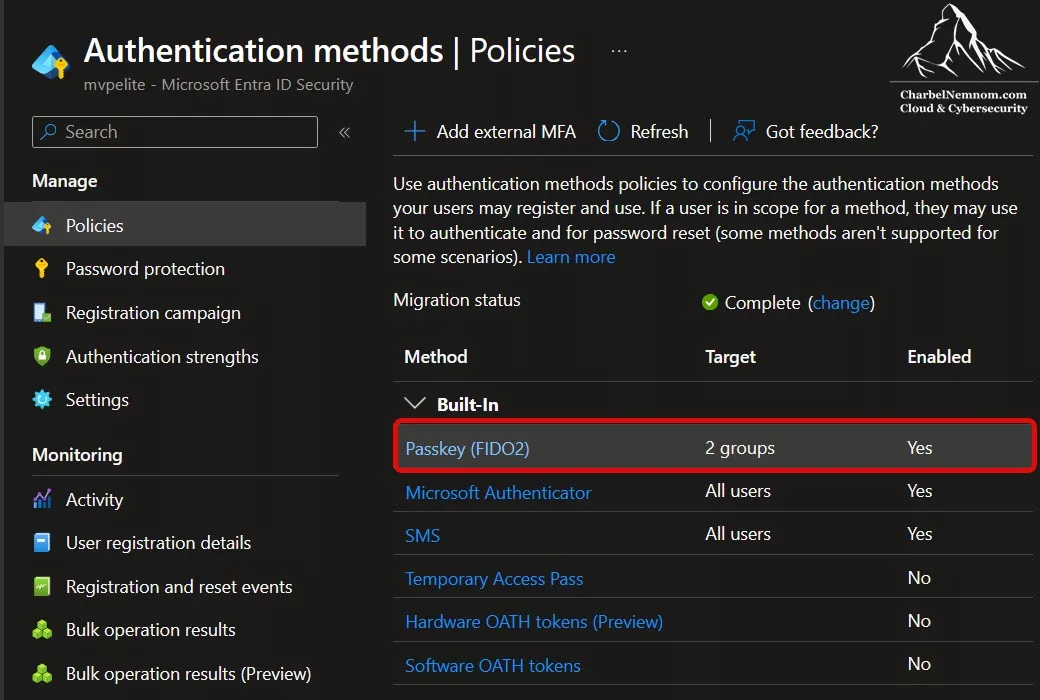1040x700 pixels.
Task: Open Hardware OATH tokens (Preview)
Action: coord(534,622)
